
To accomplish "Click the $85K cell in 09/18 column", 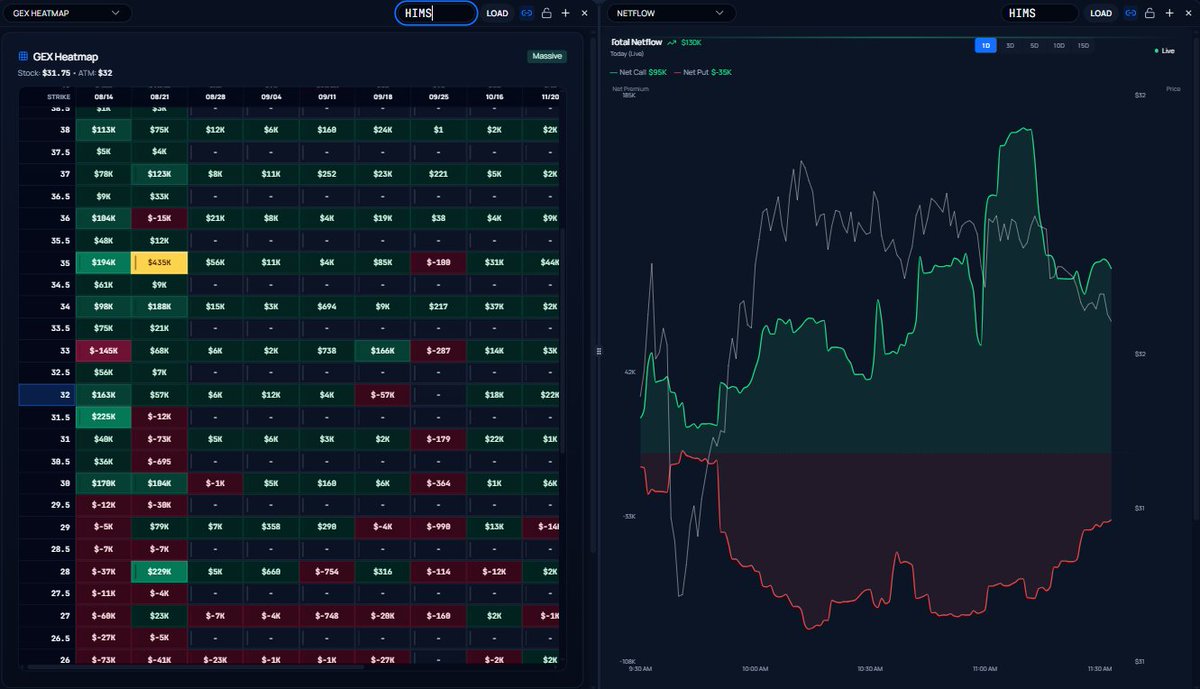I will pyautogui.click(x=383, y=262).
